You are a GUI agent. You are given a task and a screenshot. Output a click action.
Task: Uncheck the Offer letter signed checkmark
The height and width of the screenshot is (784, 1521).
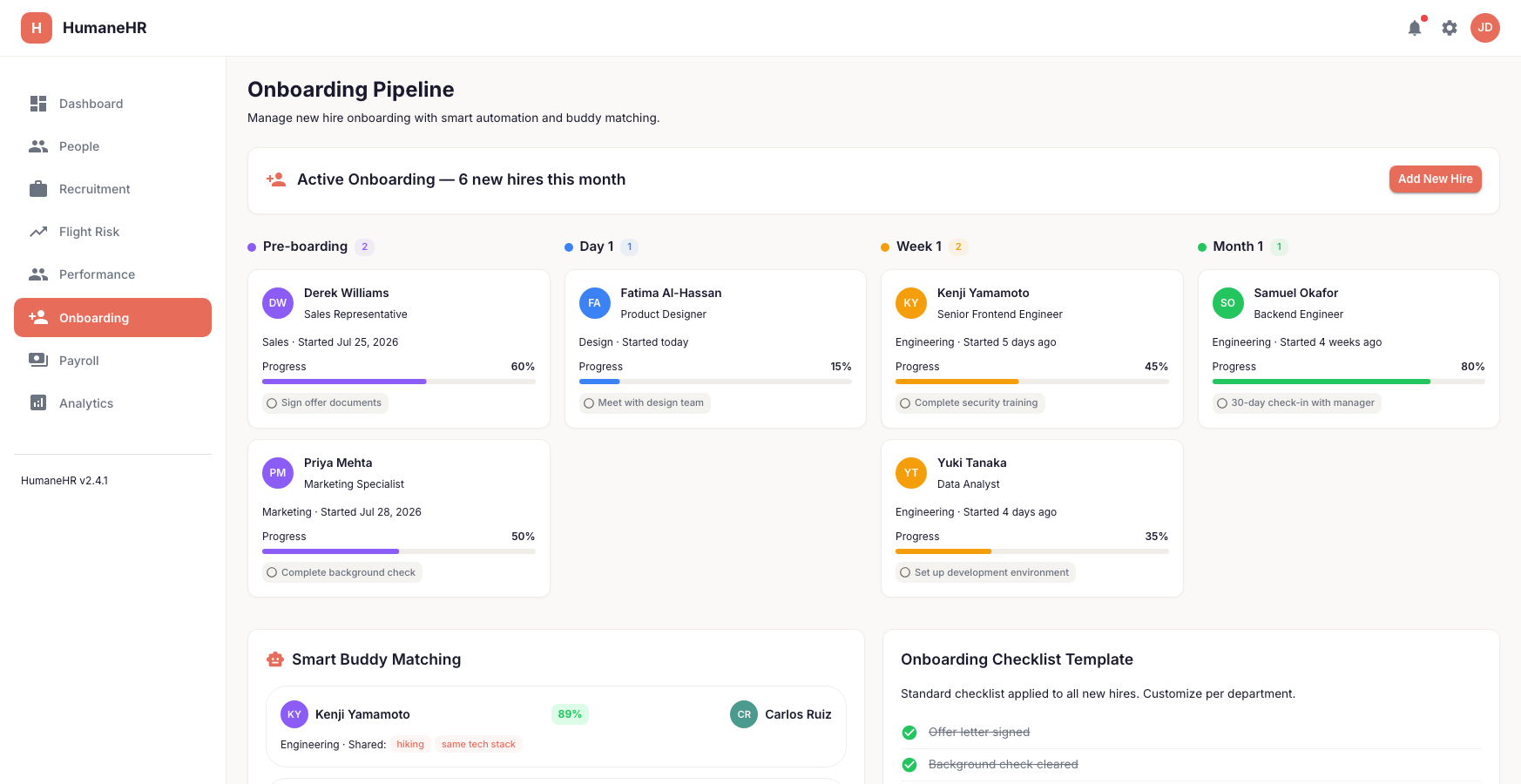coord(909,733)
